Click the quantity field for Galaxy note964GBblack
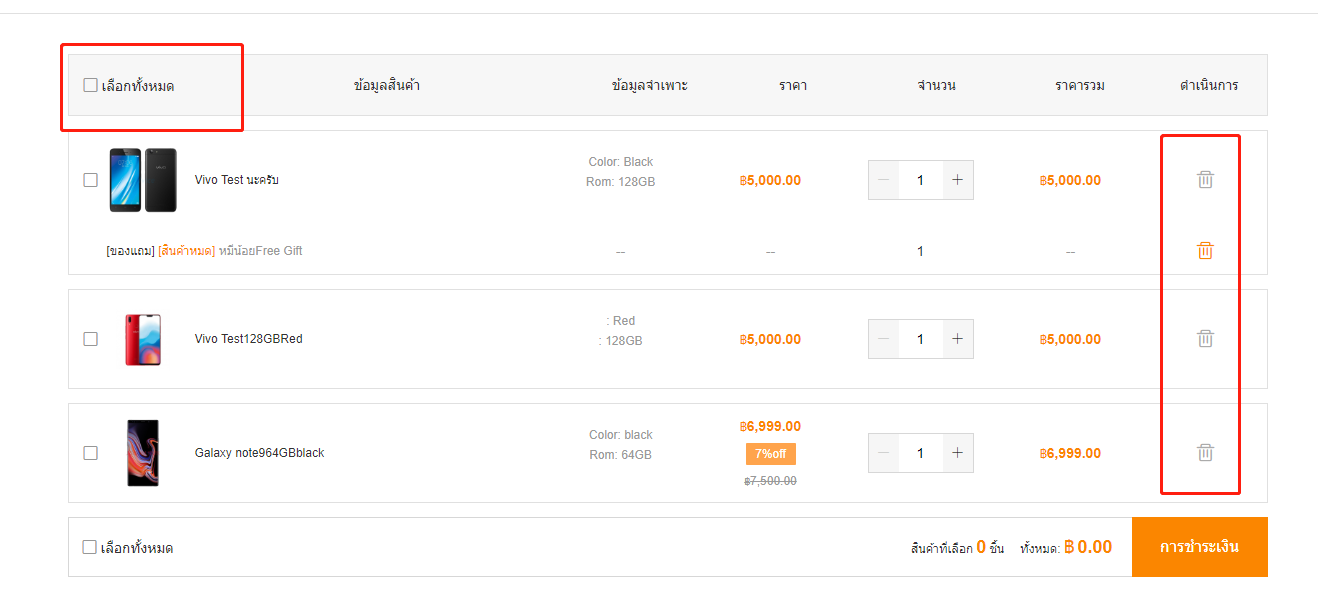1318x602 pixels. (920, 453)
